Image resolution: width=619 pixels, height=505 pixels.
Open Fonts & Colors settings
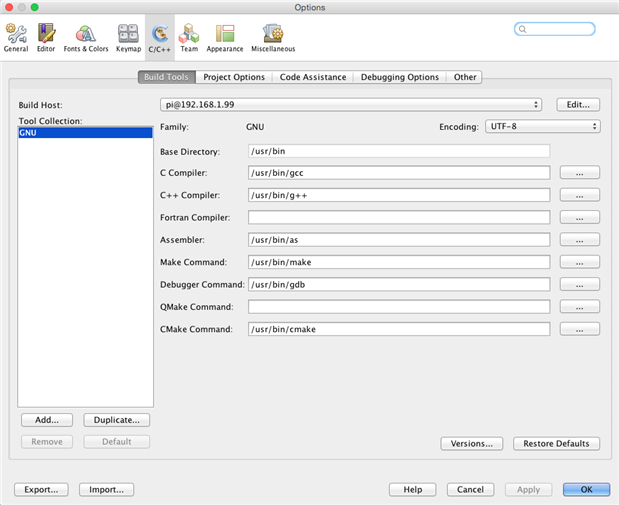point(86,37)
